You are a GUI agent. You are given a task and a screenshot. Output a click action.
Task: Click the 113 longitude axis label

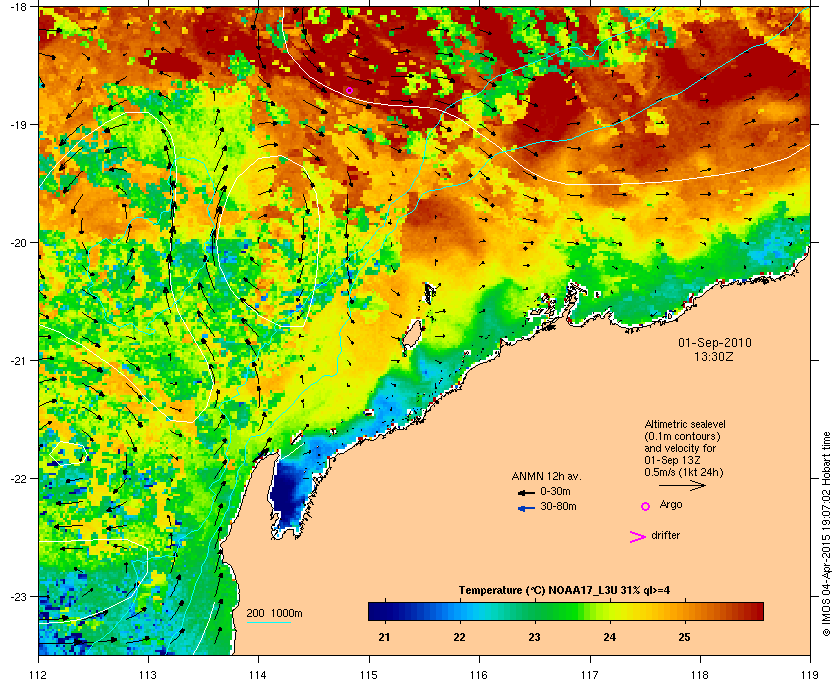(x=148, y=675)
